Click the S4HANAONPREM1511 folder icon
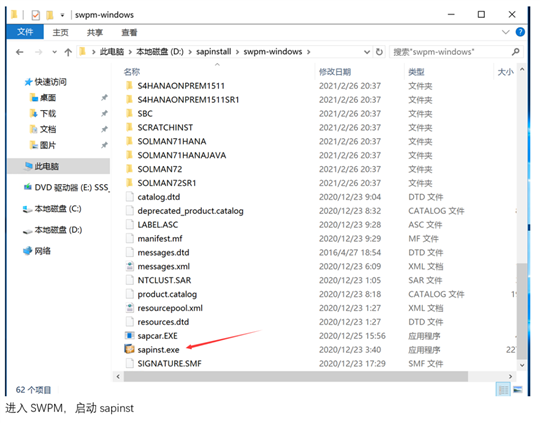Viewport: 540px width, 423px height. 129,85
